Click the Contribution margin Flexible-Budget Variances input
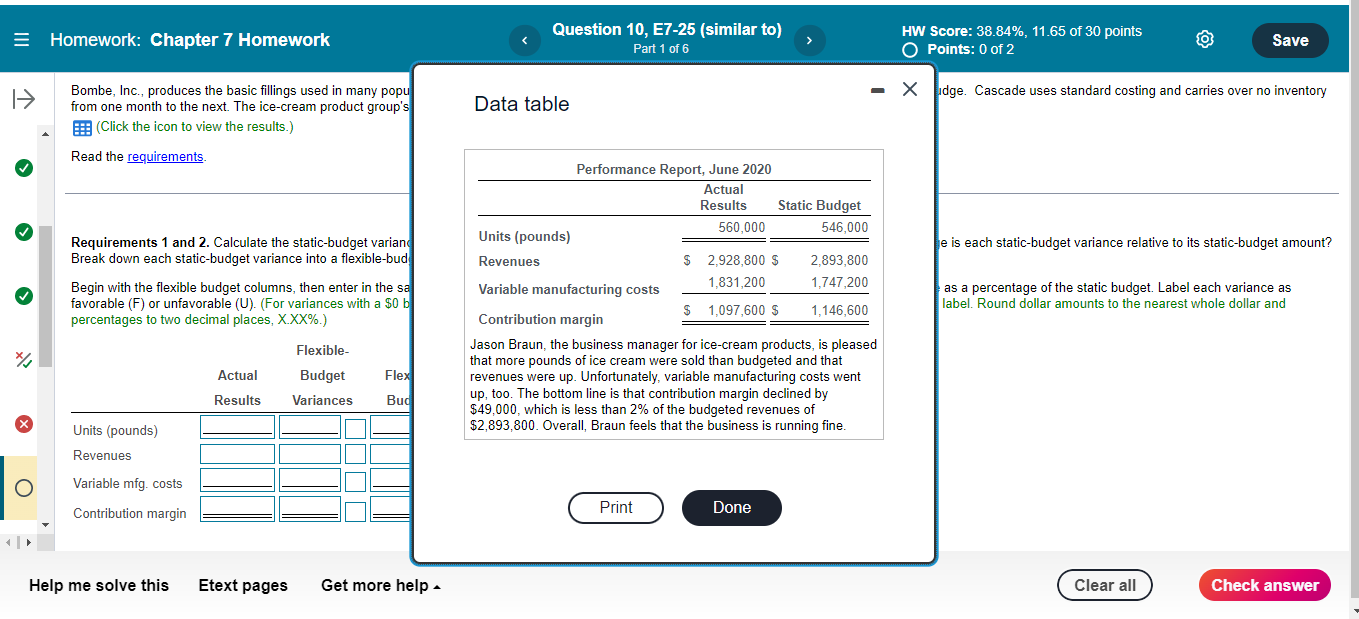 310,510
